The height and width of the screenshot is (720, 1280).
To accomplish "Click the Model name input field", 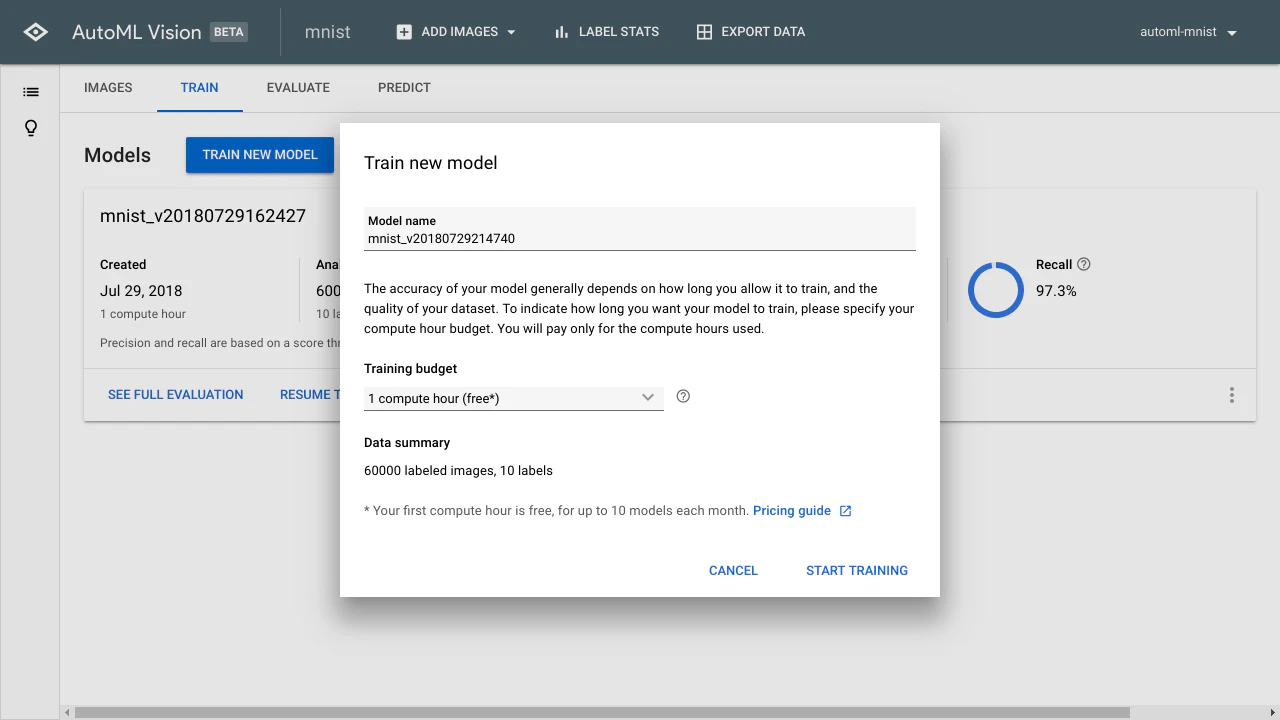I will click(640, 229).
